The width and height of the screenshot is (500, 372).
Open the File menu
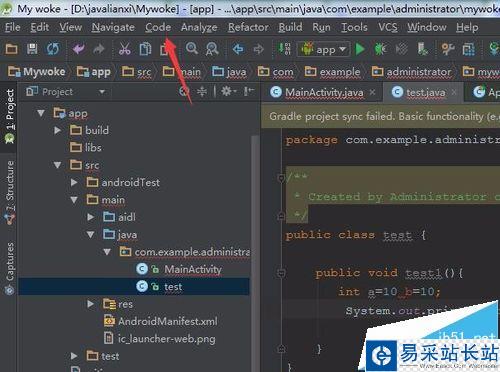[13, 27]
